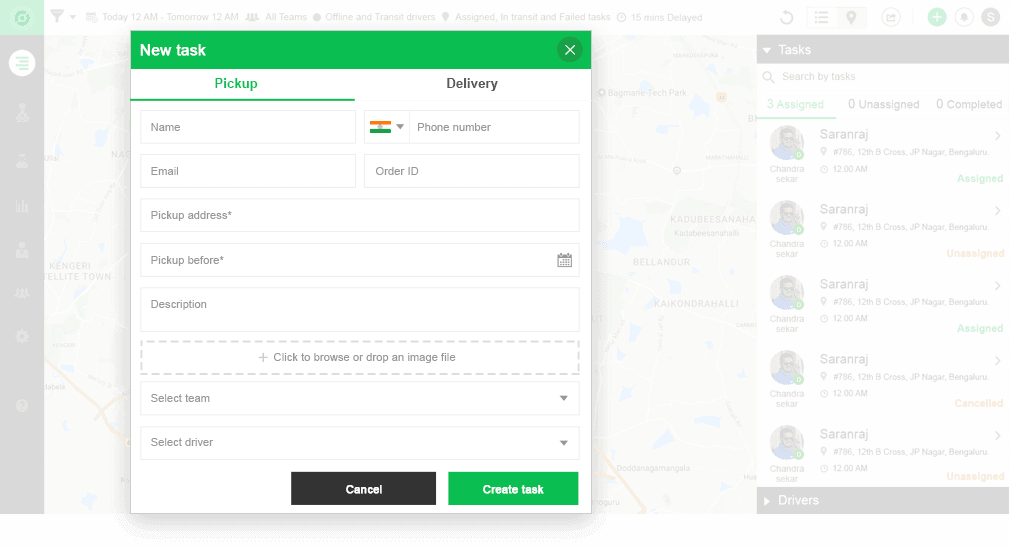Open the date range Today 12 AM filter

coord(163,17)
